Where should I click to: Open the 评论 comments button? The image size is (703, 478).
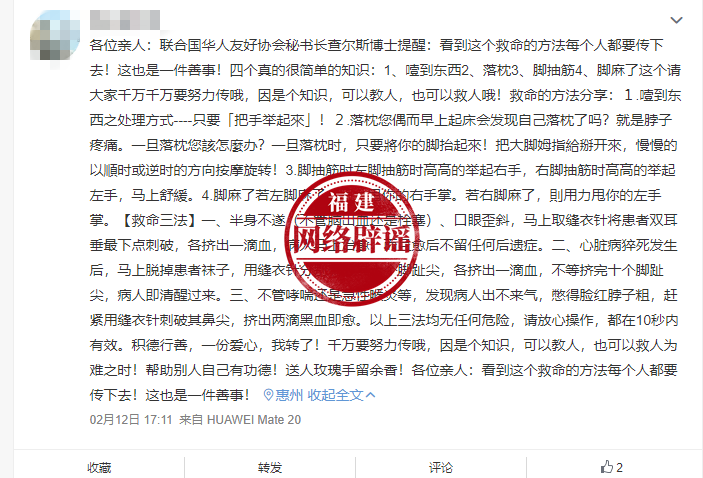point(441,468)
